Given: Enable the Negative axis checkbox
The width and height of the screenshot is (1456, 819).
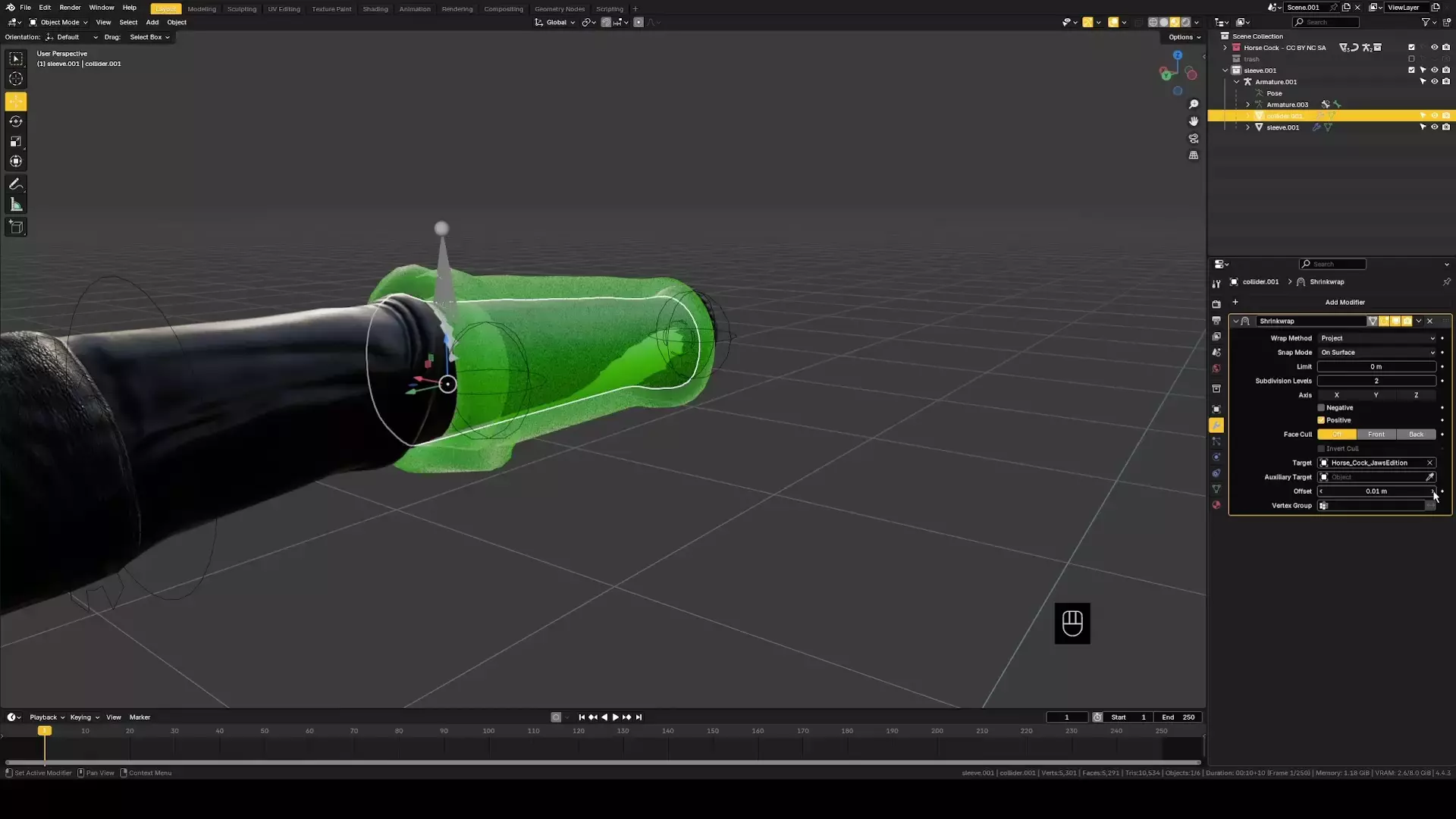Looking at the screenshot, I should [1321, 408].
